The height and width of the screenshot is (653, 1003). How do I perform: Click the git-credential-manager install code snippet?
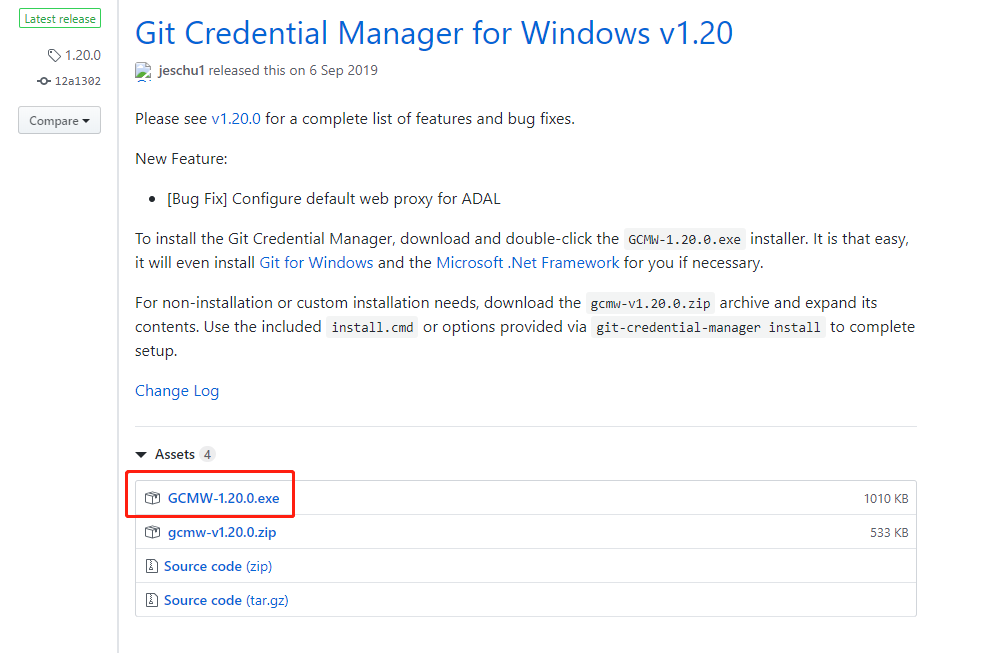point(708,327)
